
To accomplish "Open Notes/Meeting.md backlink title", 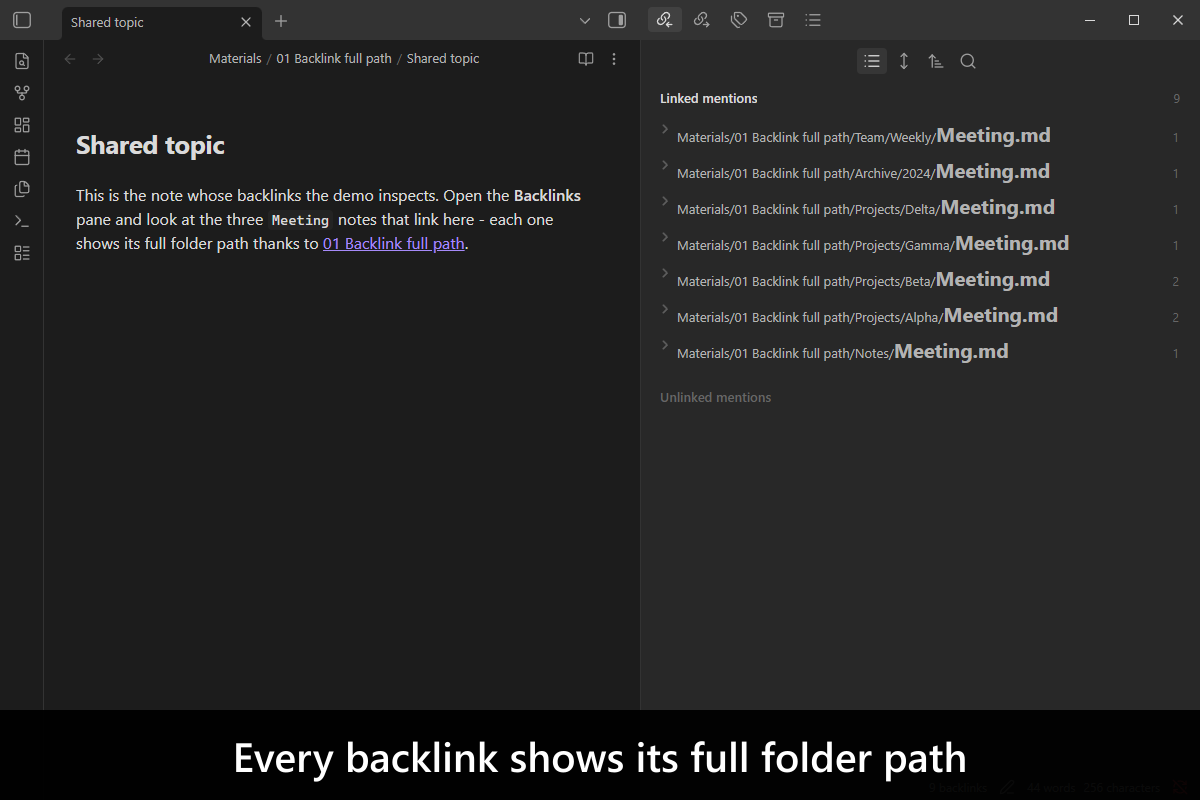I will pyautogui.click(x=843, y=352).
